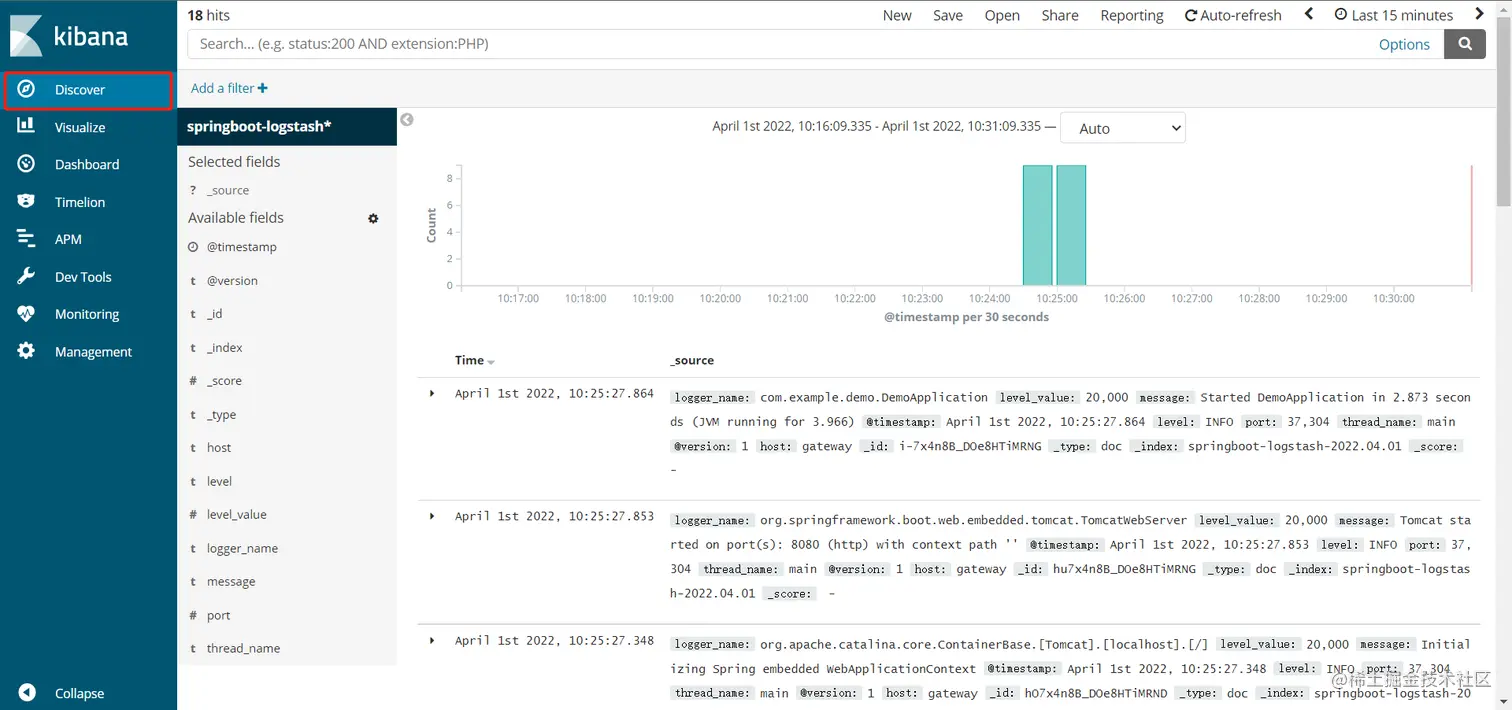This screenshot has width=1512, height=710.
Task: Click the _source selected field
Action: click(x=228, y=190)
